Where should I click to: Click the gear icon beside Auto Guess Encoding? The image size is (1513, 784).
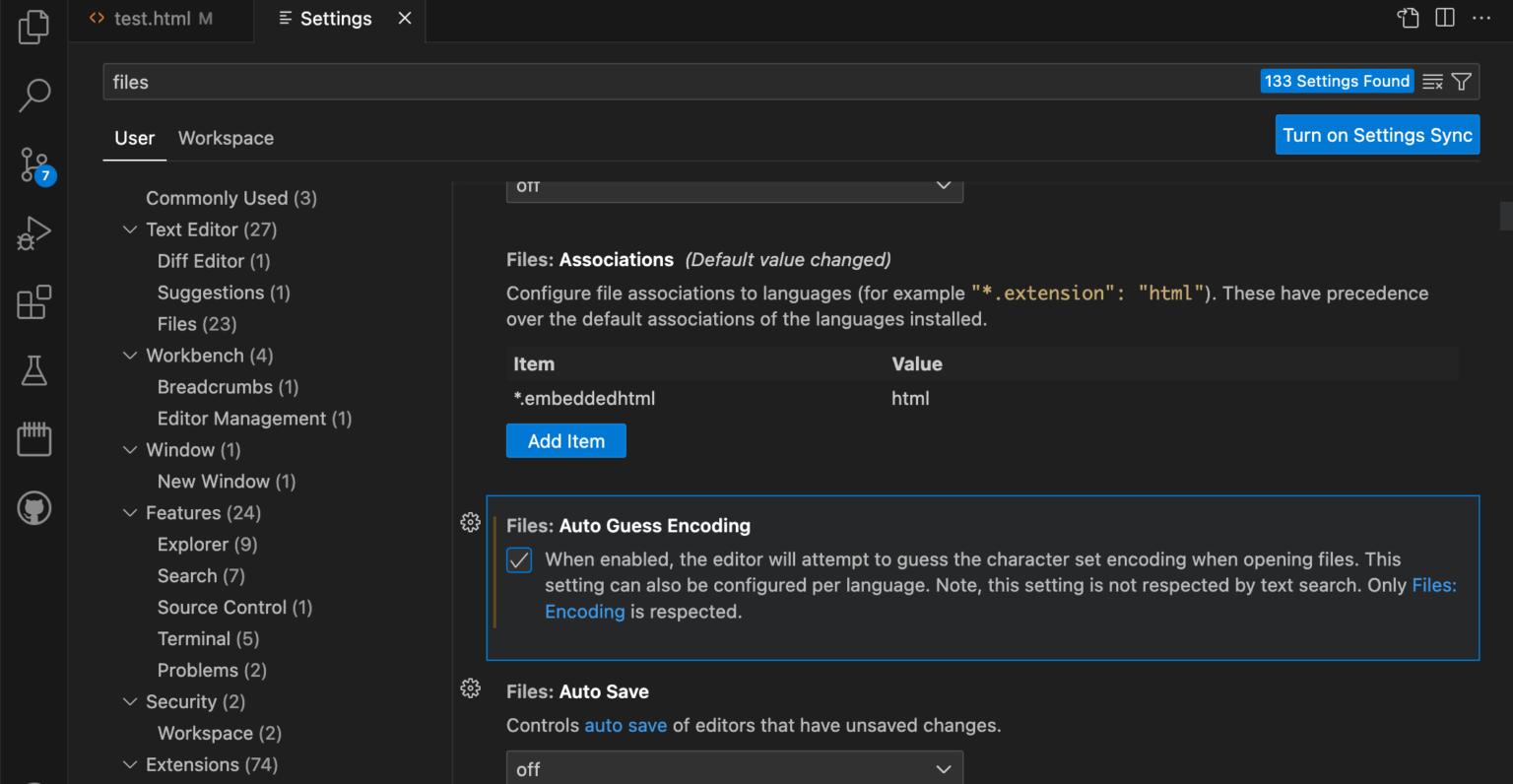470,522
